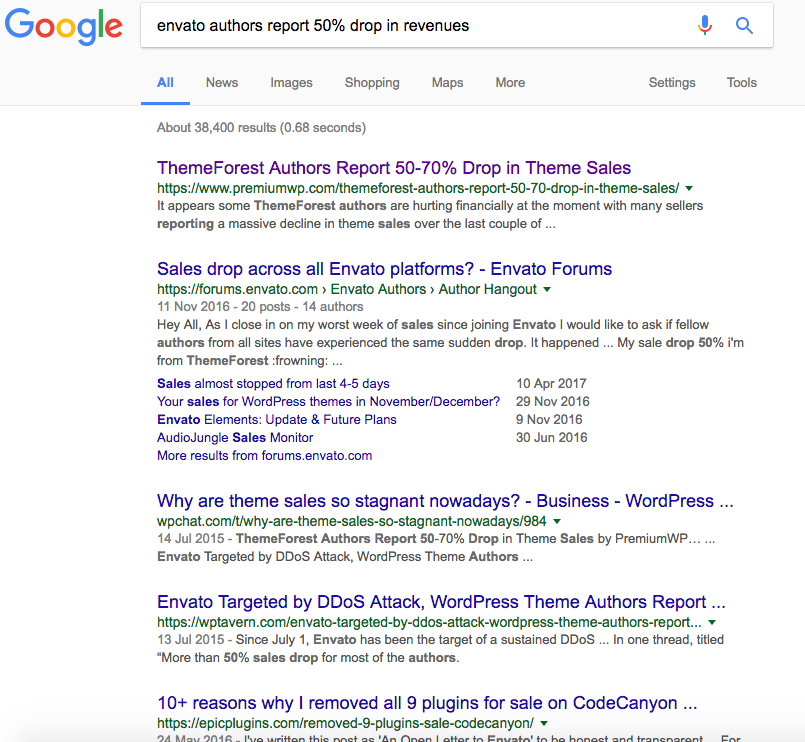Click the '29 Nov 2016' sitelink date
Image resolution: width=805 pixels, height=742 pixels.
coord(552,402)
